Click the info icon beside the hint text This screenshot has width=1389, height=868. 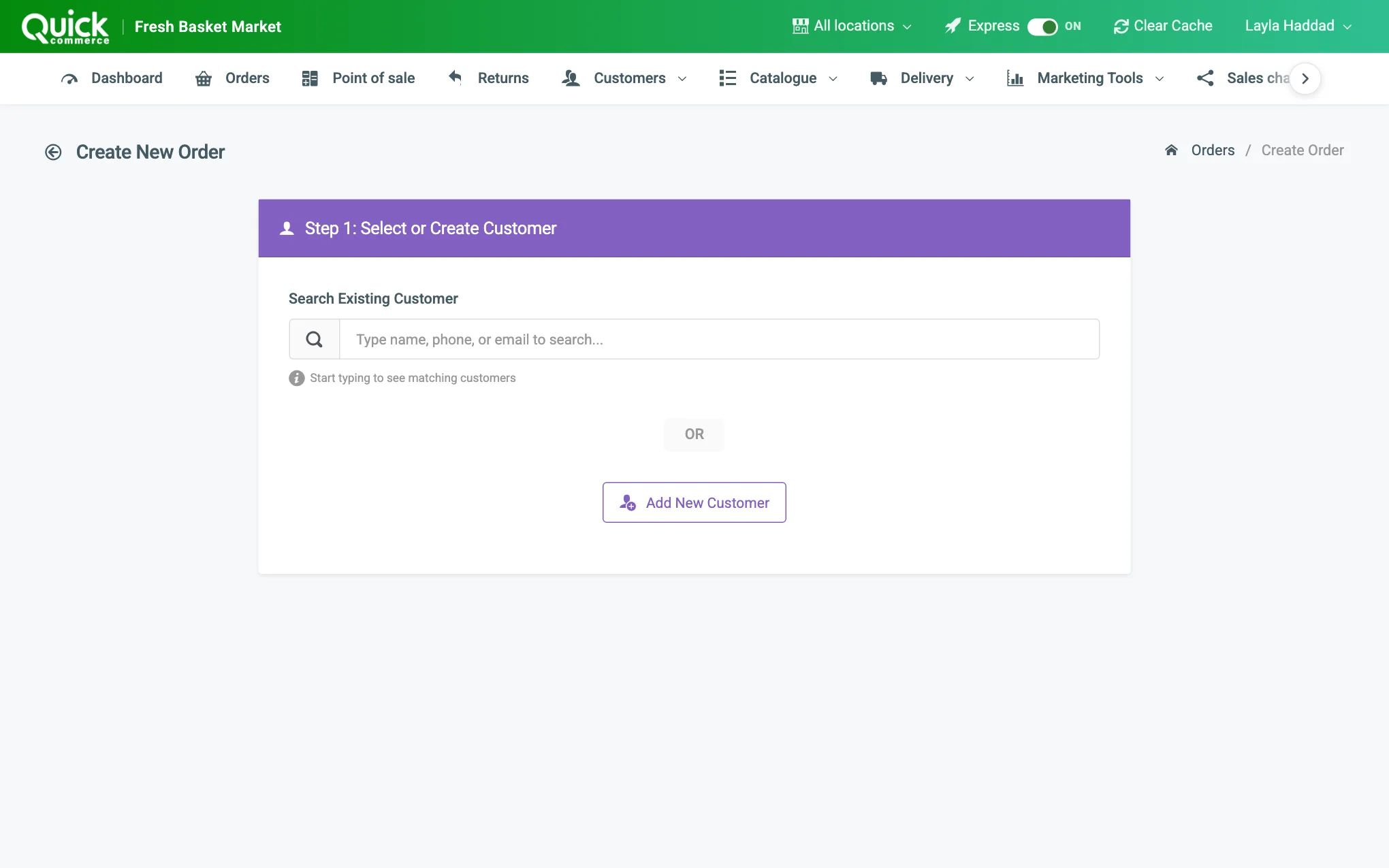(296, 378)
